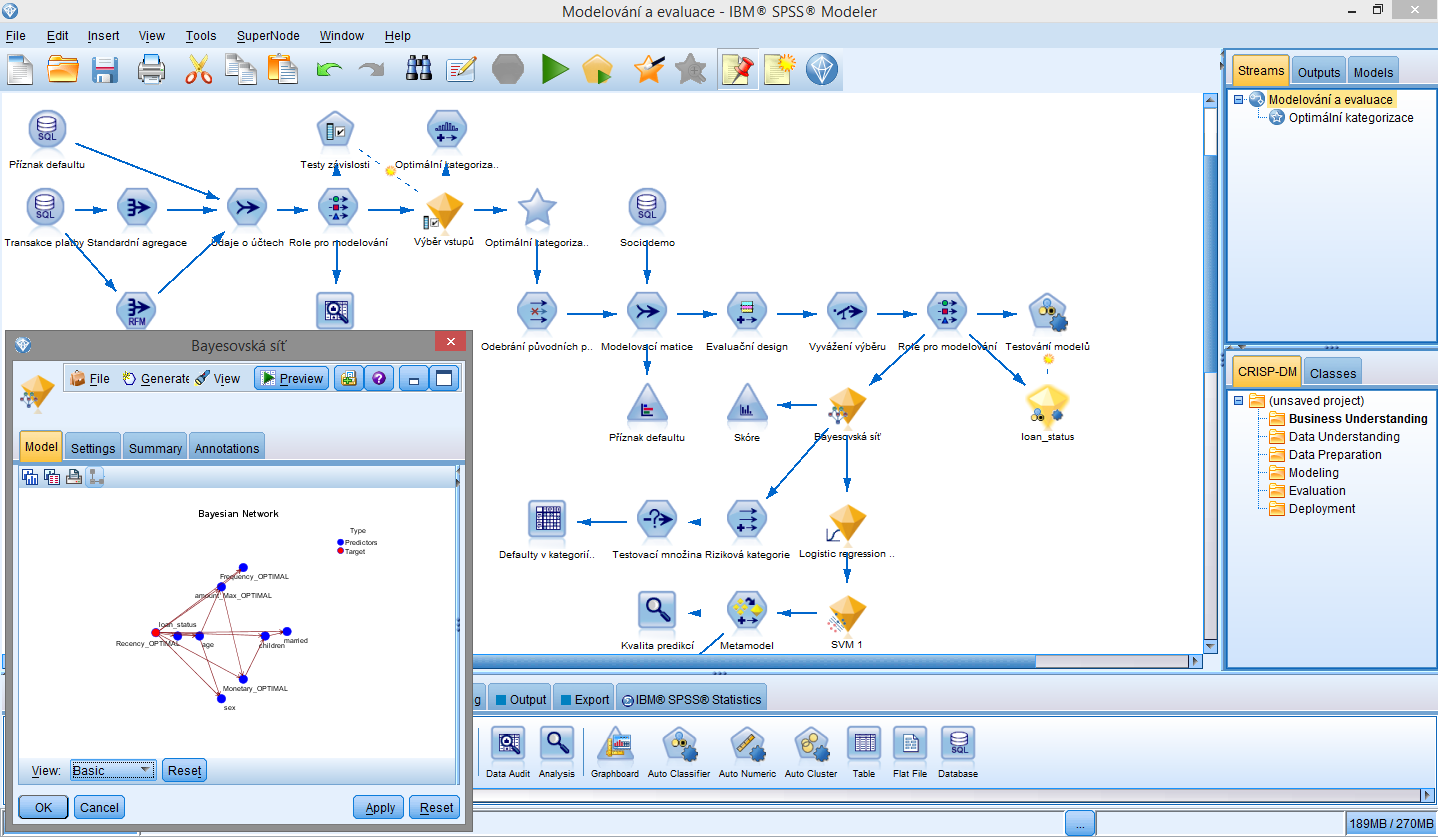Select the Evaluační design node
Screen dimensions: 1438x838
coord(746,312)
